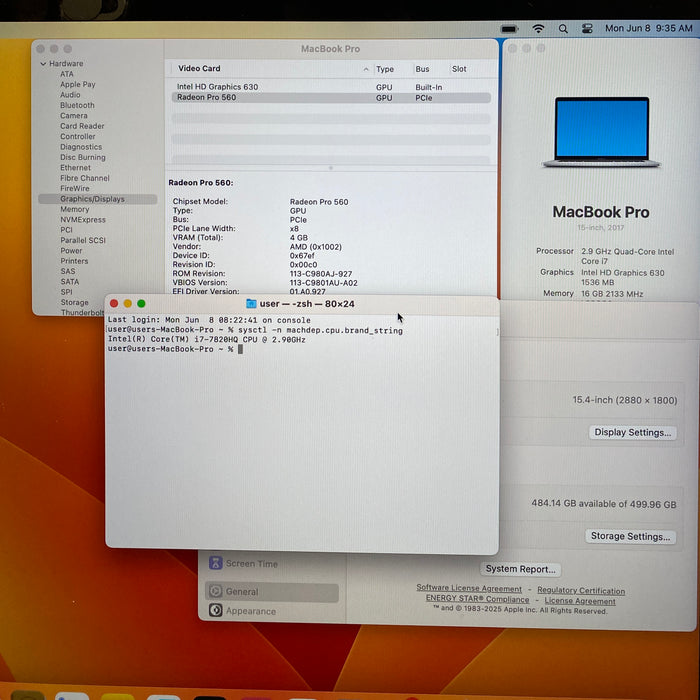Select Storage in hardware sidebar
Viewport: 700px width, 700px height.
point(75,302)
